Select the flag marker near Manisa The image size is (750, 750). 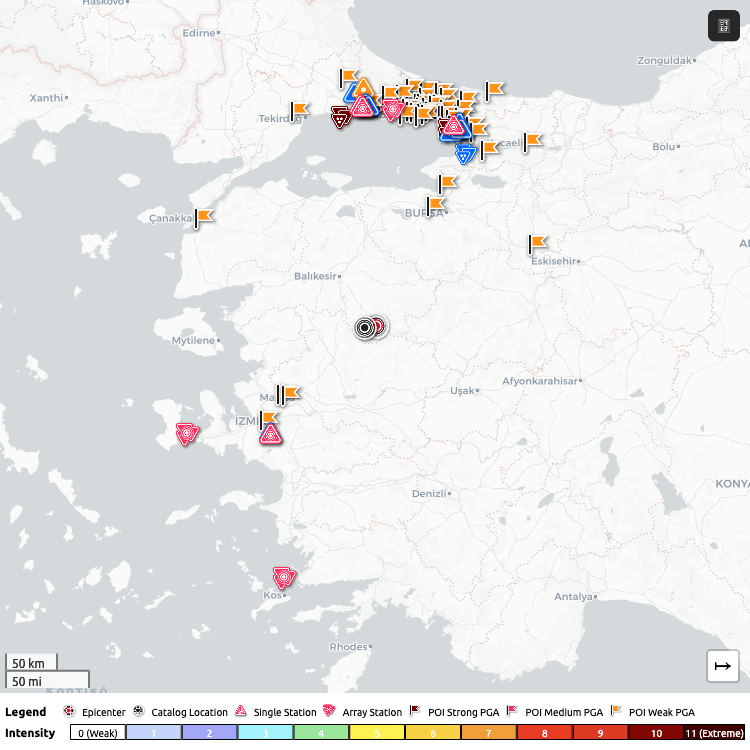tap(289, 394)
